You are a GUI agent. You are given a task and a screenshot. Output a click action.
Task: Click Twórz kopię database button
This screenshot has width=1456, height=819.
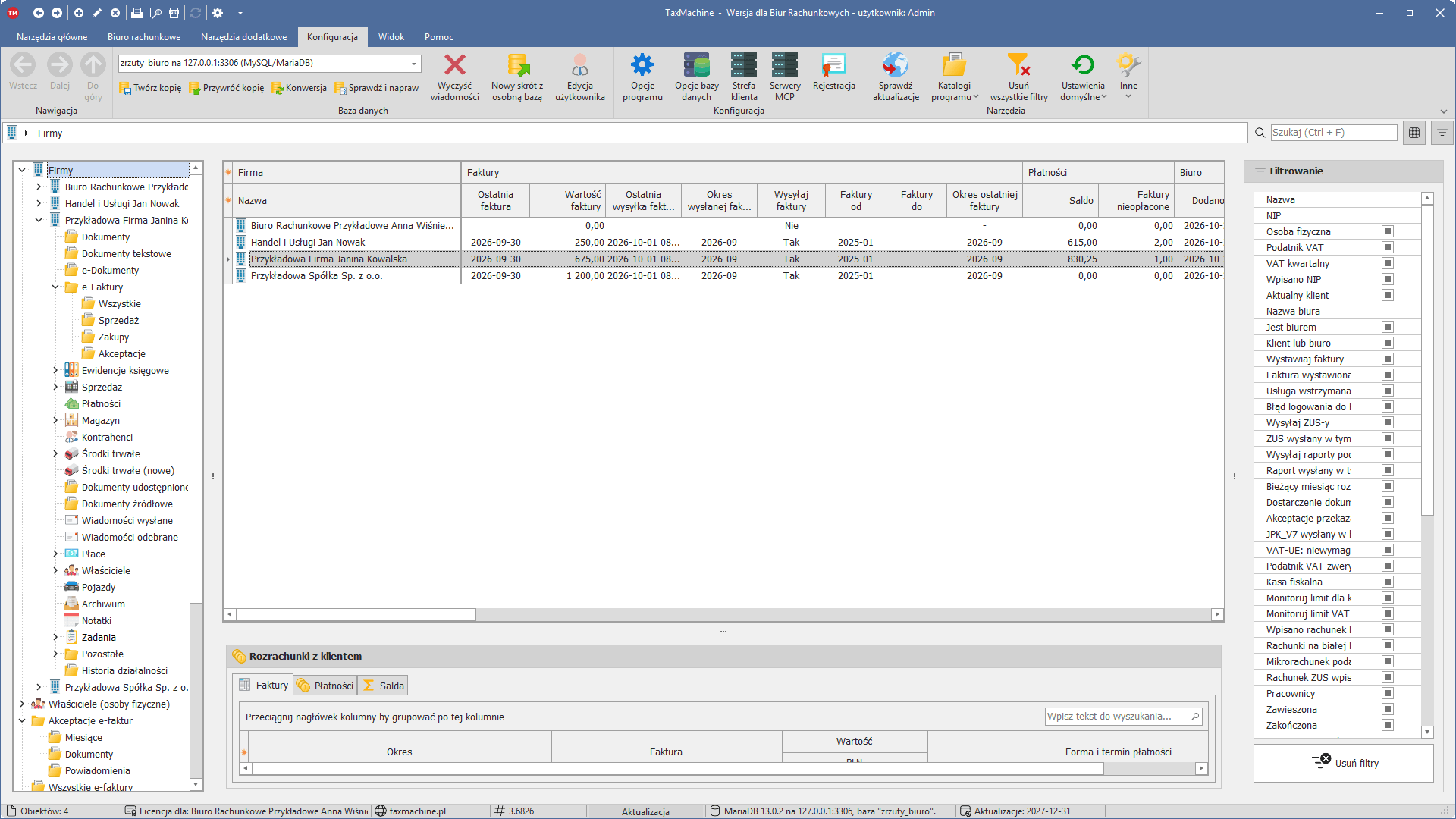tap(150, 88)
